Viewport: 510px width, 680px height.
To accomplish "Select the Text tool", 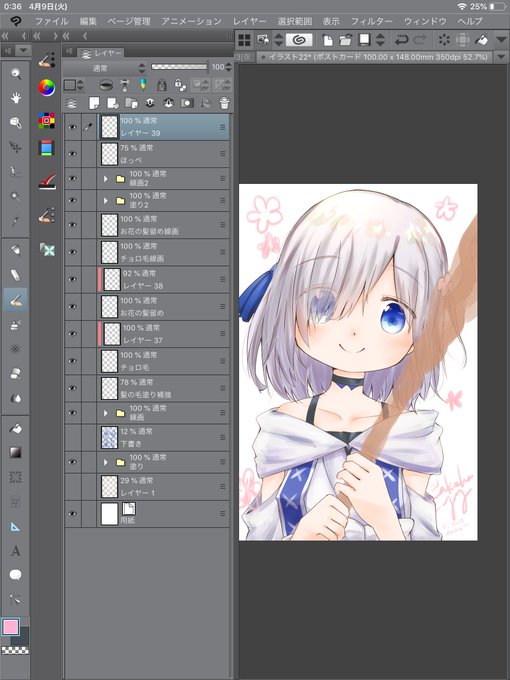I will (x=16, y=551).
